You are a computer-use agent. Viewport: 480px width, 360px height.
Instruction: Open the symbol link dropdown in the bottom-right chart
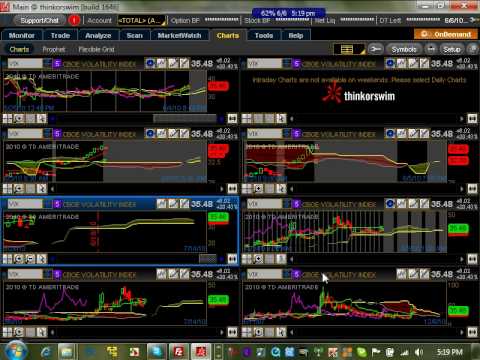point(287,274)
